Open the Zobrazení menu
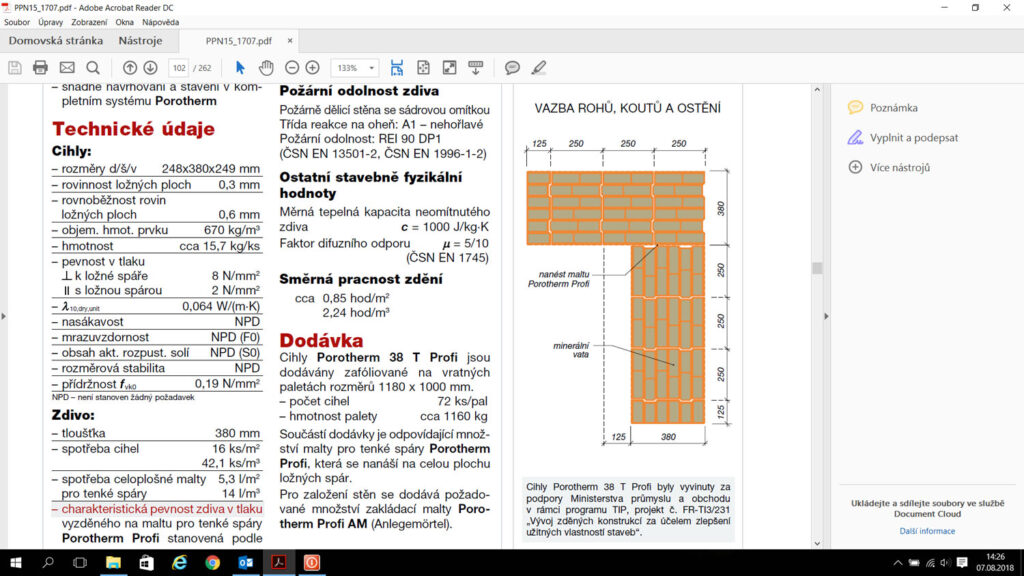Image resolution: width=1024 pixels, height=576 pixels. point(90,21)
